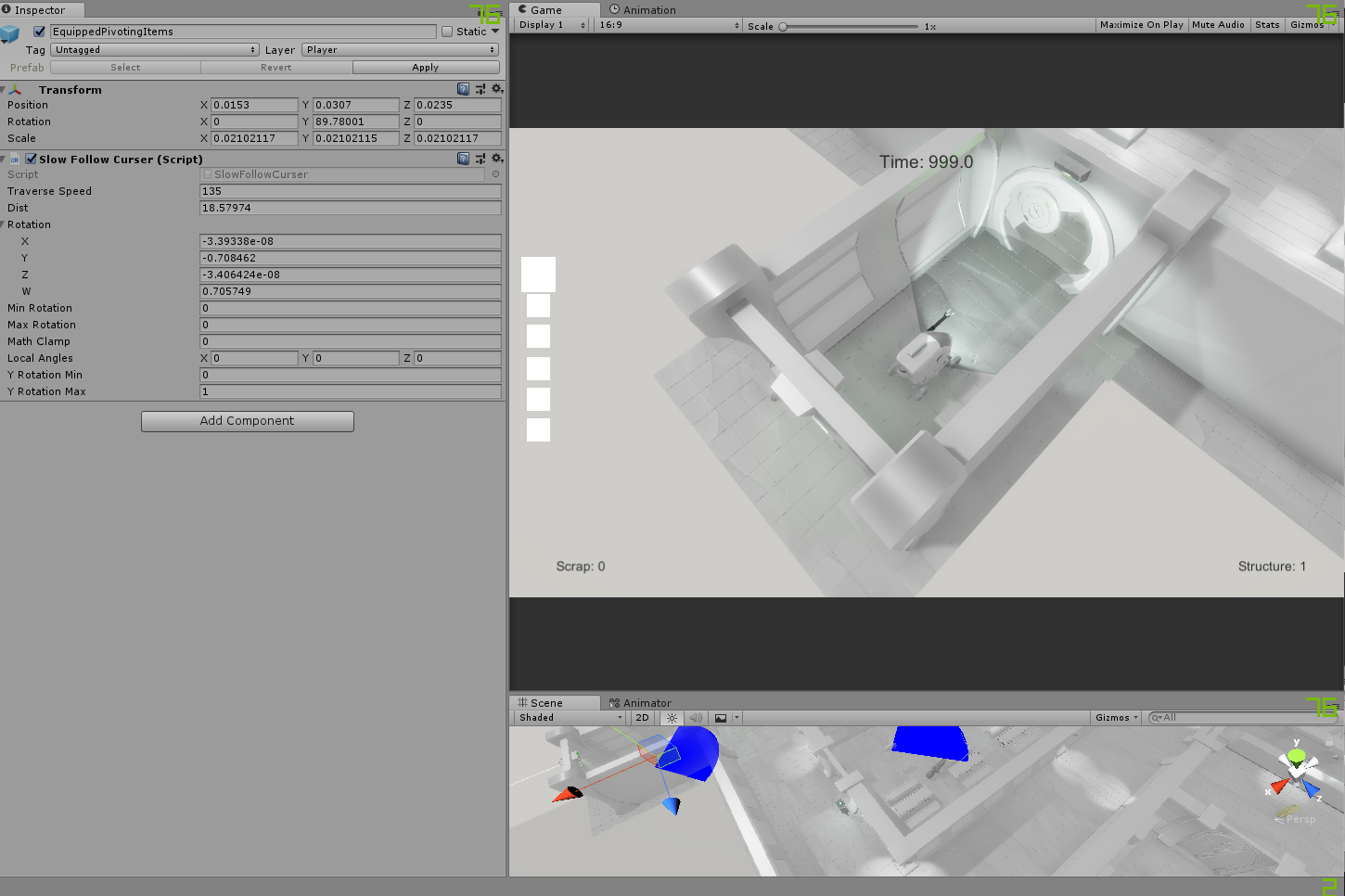Click blue Z axis cone of orientation gizmo

[x=1311, y=788]
